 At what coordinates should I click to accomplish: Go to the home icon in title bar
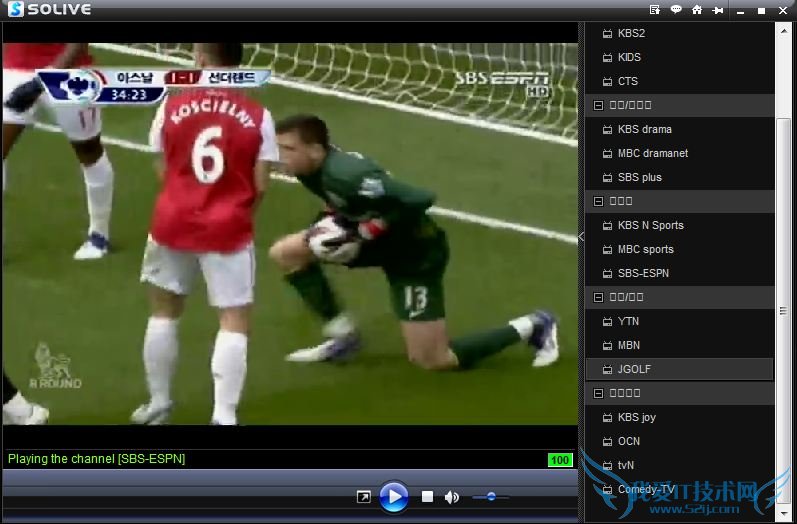(697, 10)
